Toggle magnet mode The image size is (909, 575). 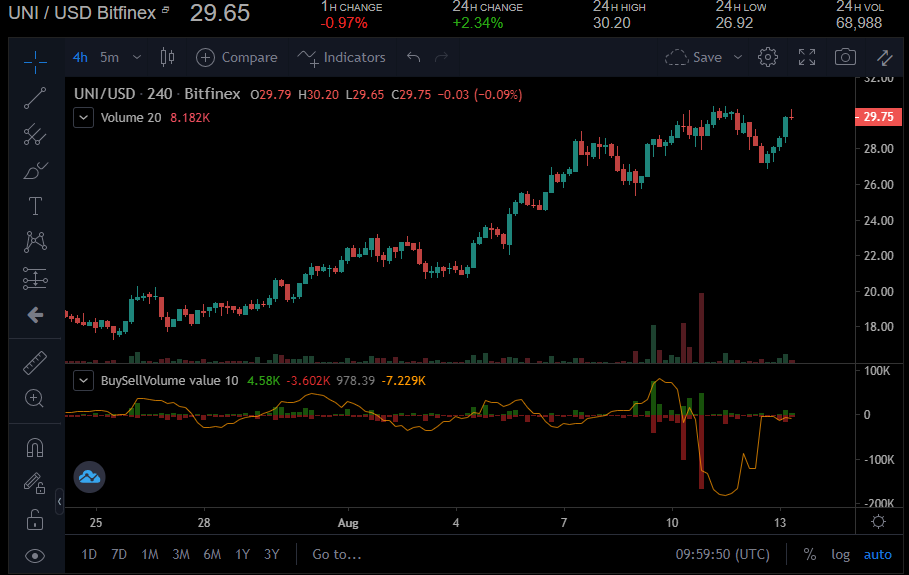click(35, 447)
